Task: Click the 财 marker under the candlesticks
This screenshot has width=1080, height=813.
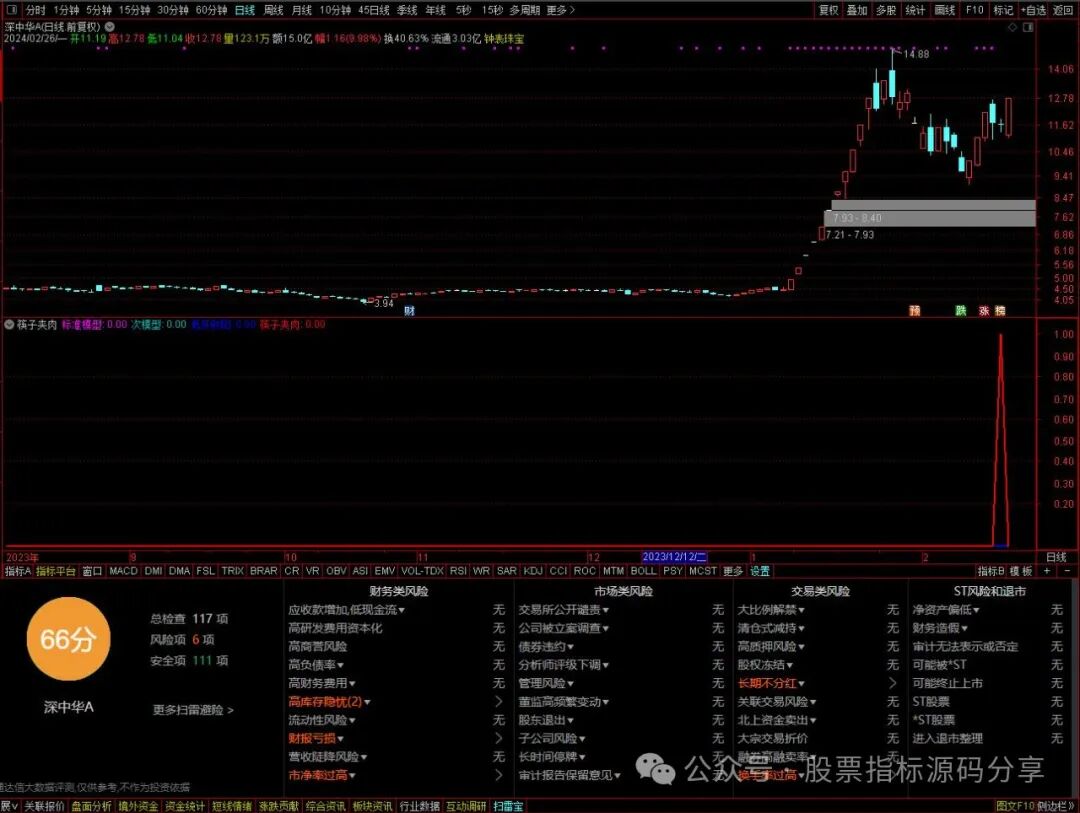Action: click(409, 311)
